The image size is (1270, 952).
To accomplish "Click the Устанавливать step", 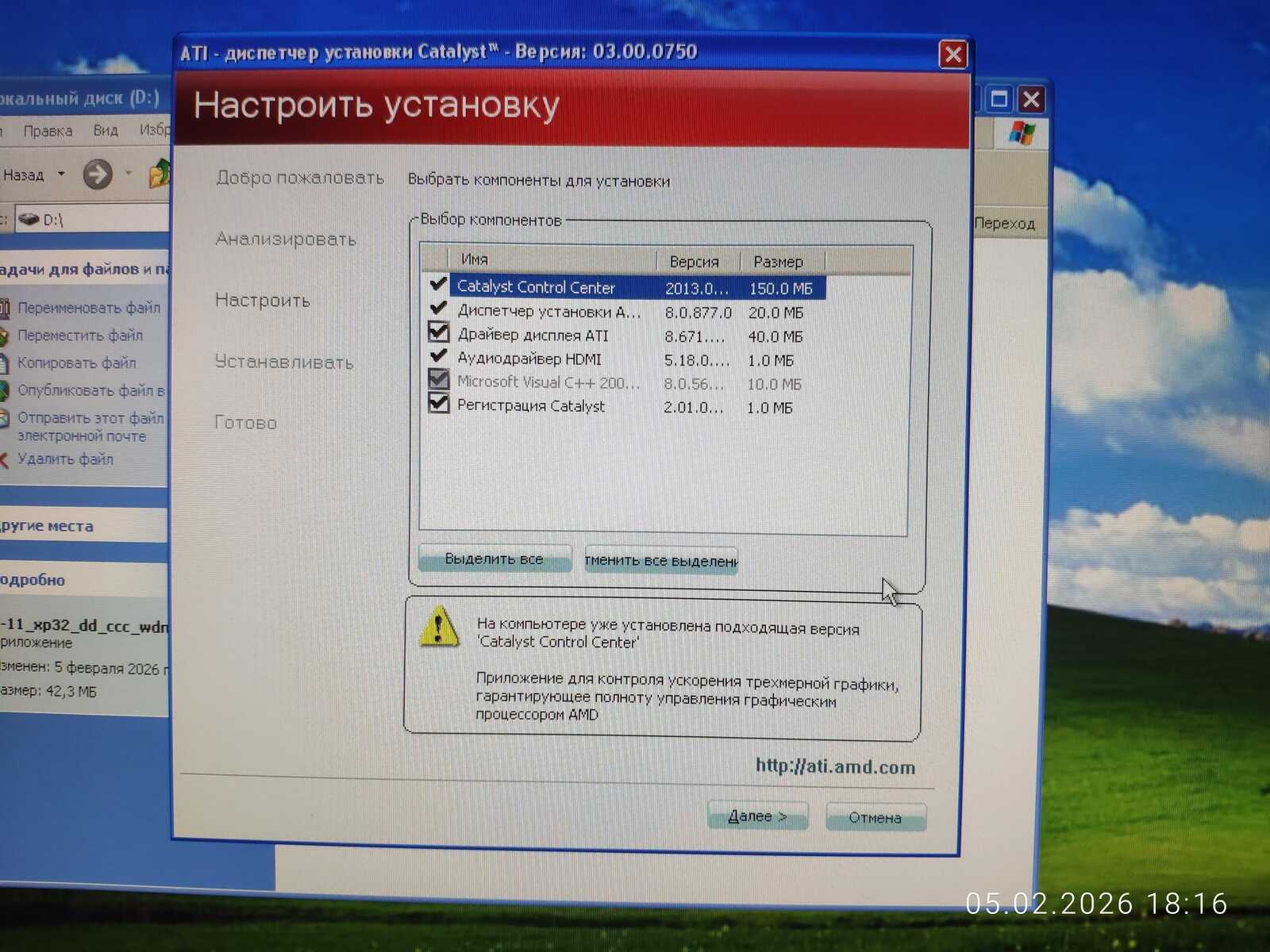I will [x=284, y=362].
